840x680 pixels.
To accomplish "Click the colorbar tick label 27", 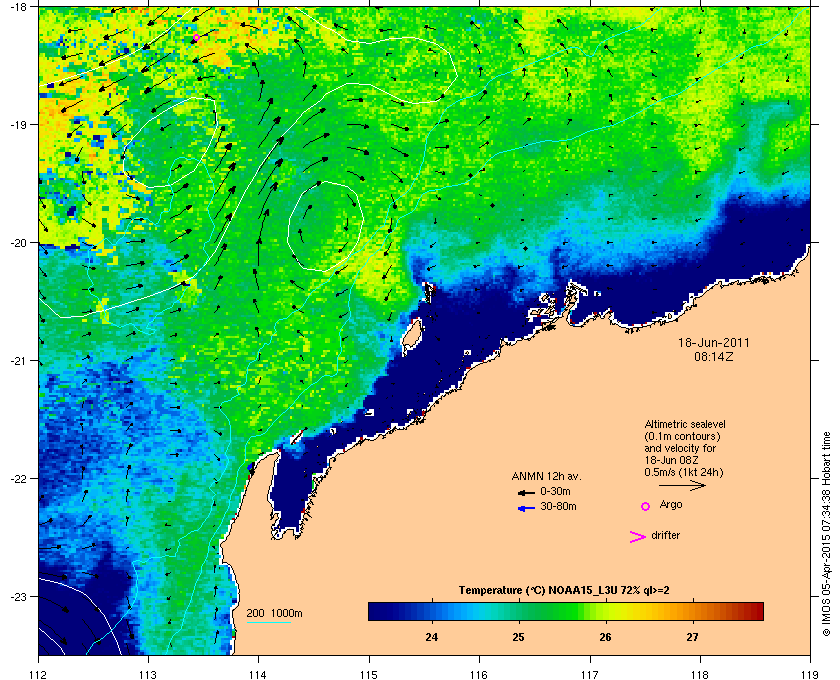I will click(693, 637).
